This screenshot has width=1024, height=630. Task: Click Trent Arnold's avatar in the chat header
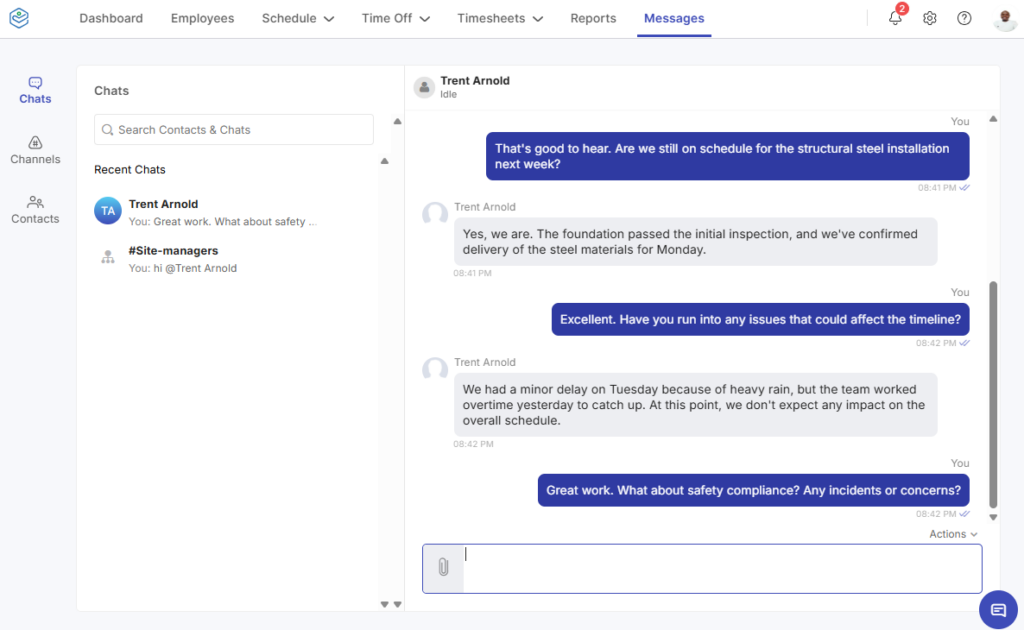(424, 87)
